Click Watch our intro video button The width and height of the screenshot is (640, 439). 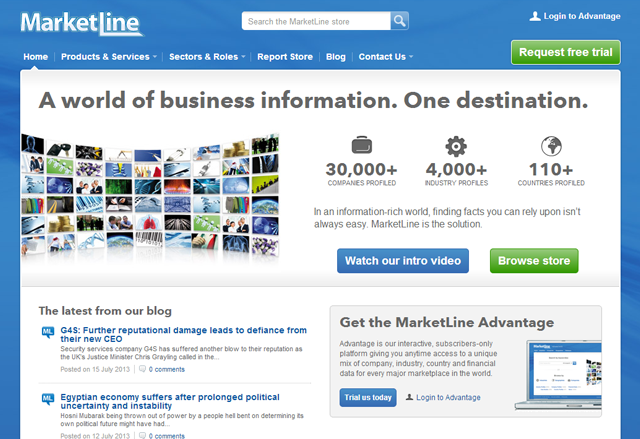403,261
